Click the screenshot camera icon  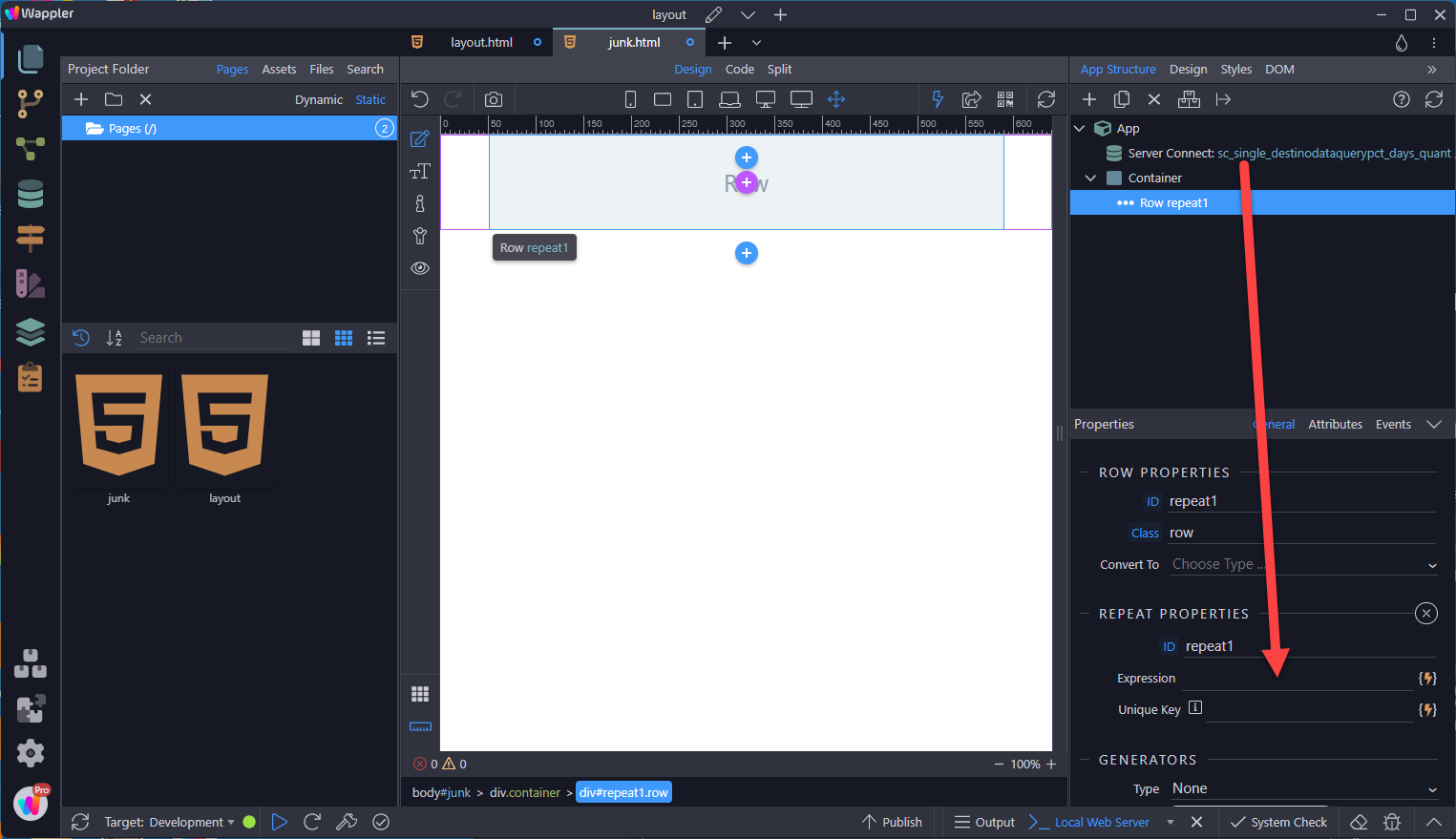[493, 99]
